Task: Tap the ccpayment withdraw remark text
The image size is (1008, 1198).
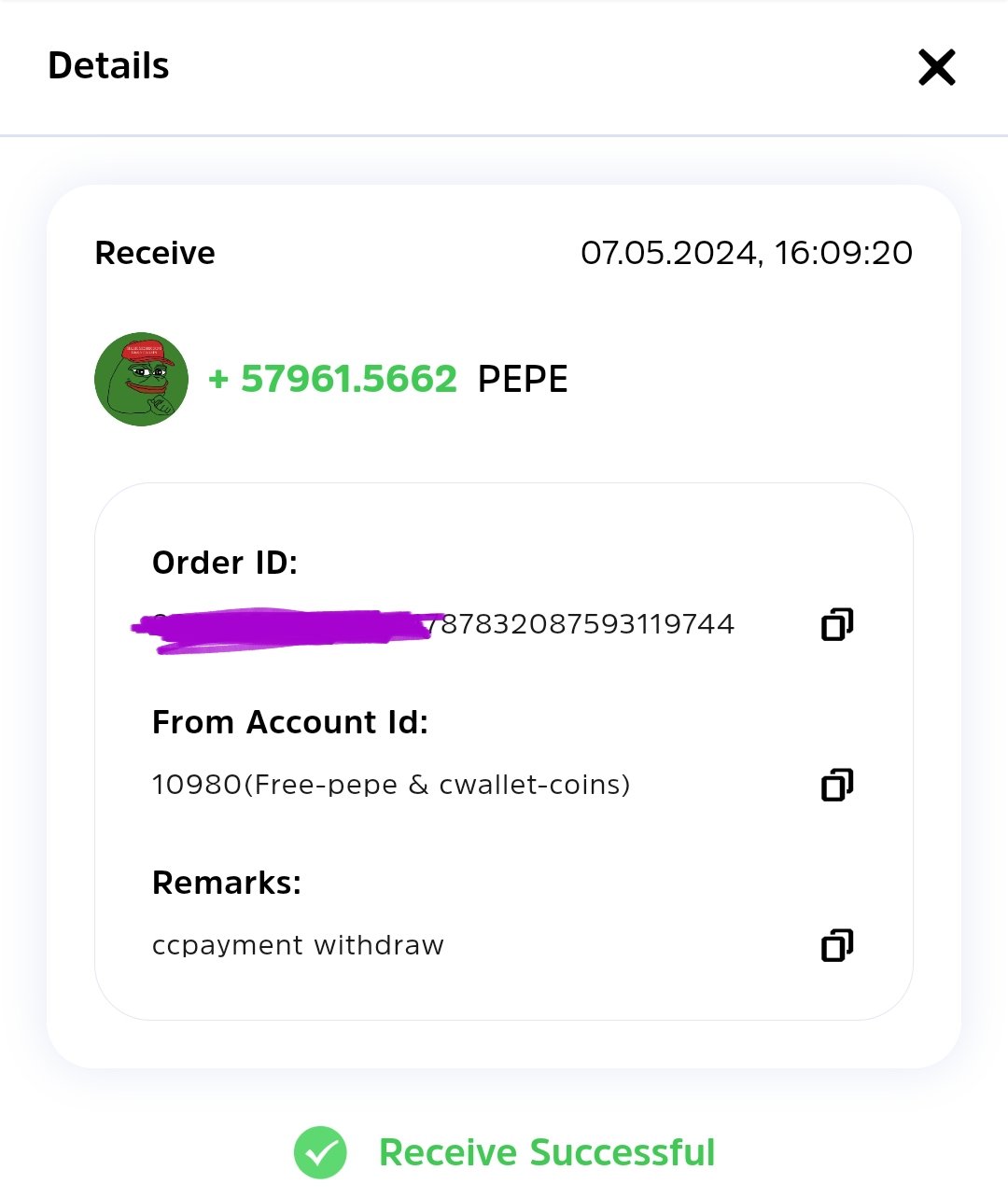Action: point(298,945)
